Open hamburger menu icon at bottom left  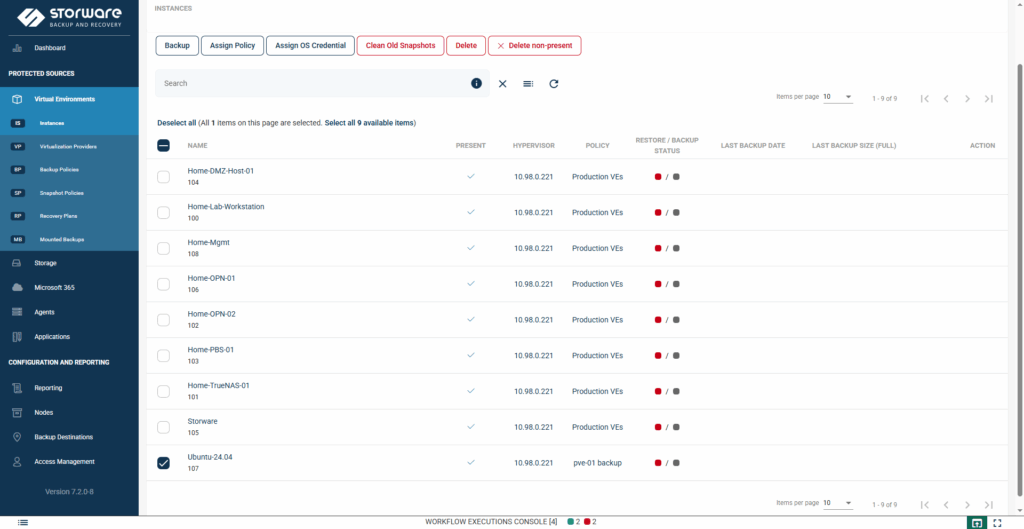pos(23,522)
